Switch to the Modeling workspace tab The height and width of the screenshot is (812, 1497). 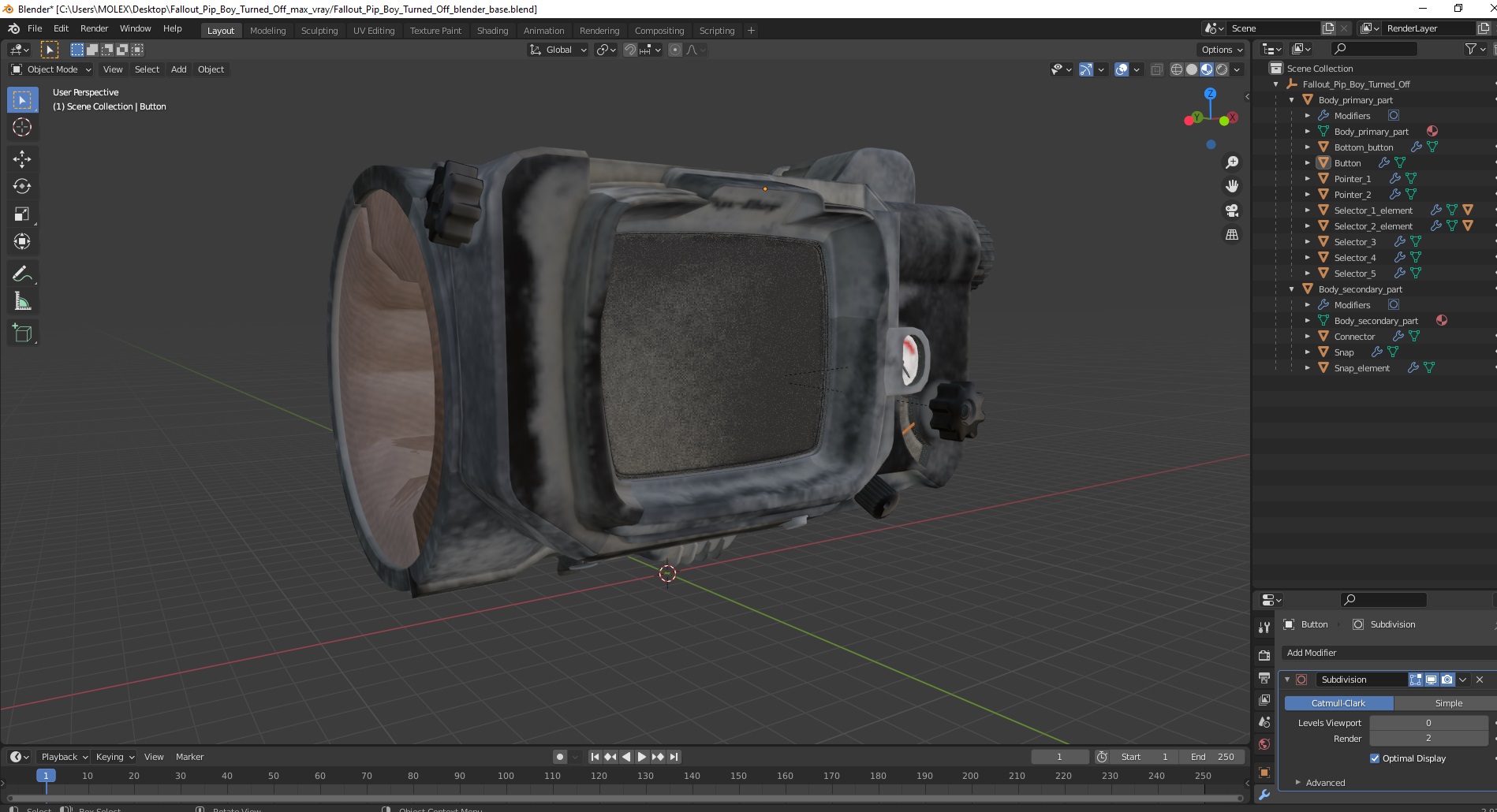pyautogui.click(x=267, y=31)
